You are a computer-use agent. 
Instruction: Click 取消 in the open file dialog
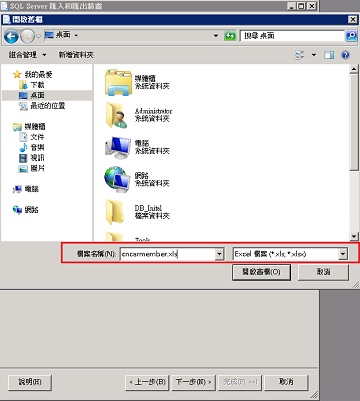pos(323,272)
